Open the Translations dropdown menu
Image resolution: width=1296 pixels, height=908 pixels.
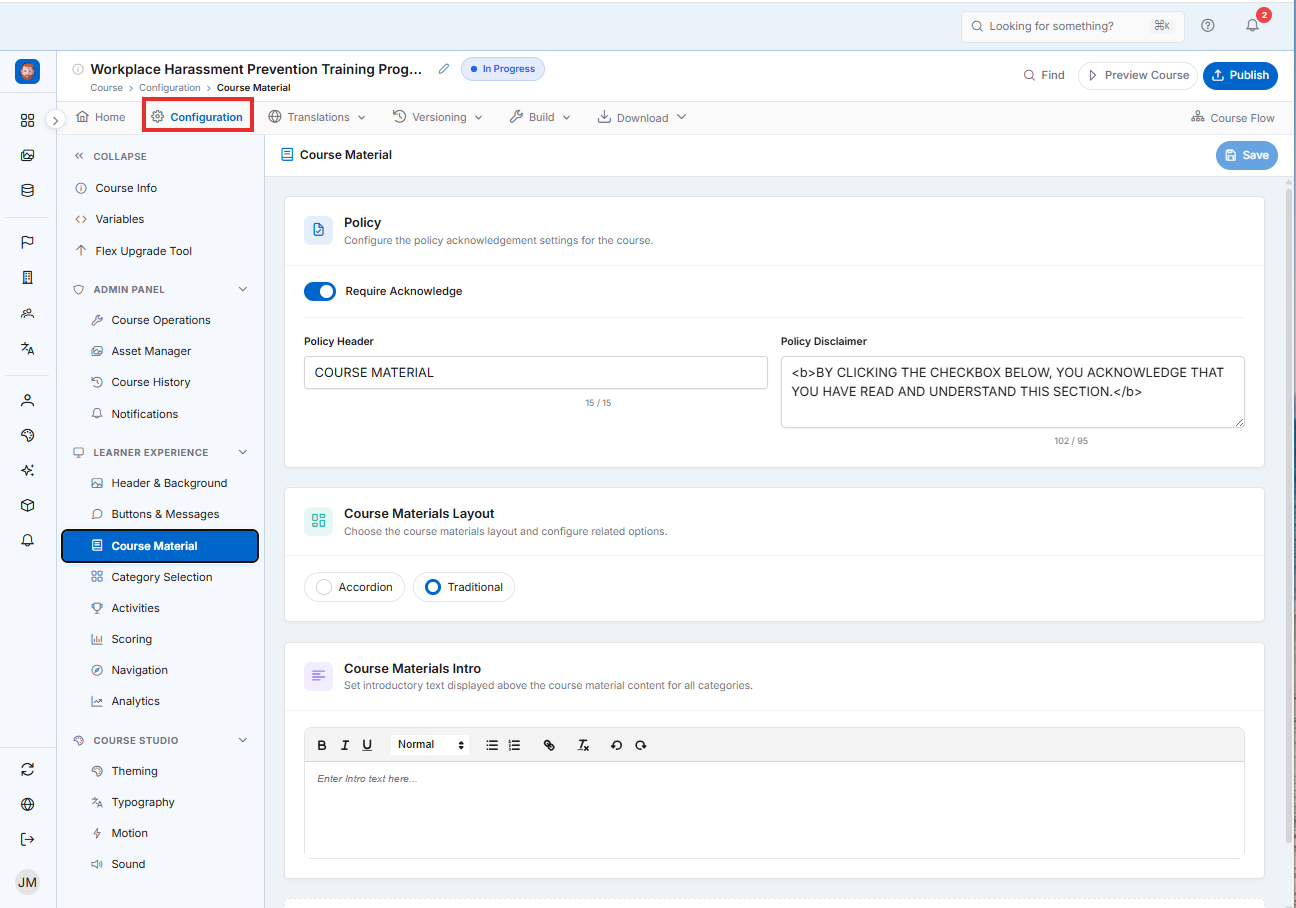317,117
